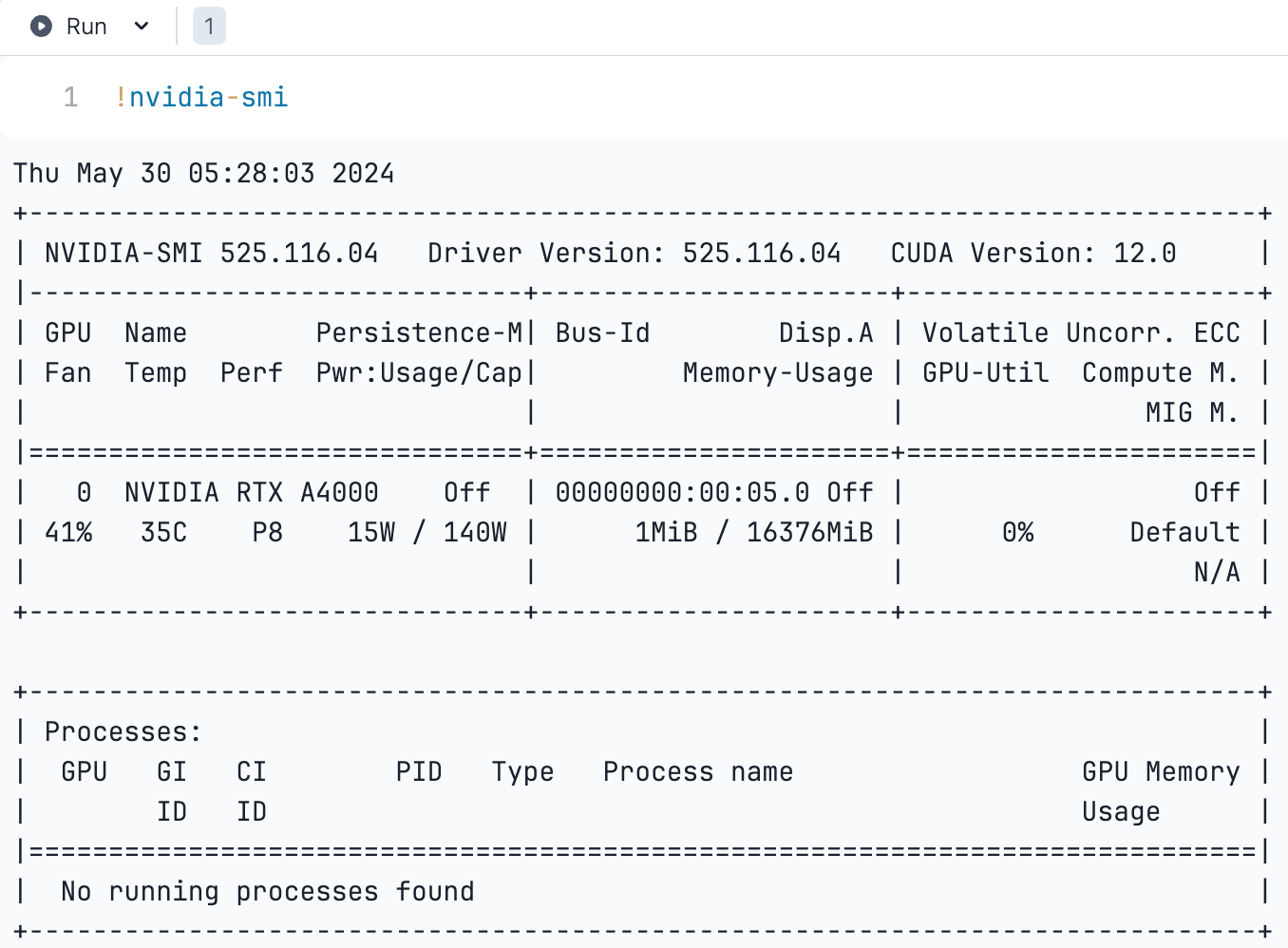Click the PID column header
Viewport: 1288px width, 948px height.
tap(419, 771)
